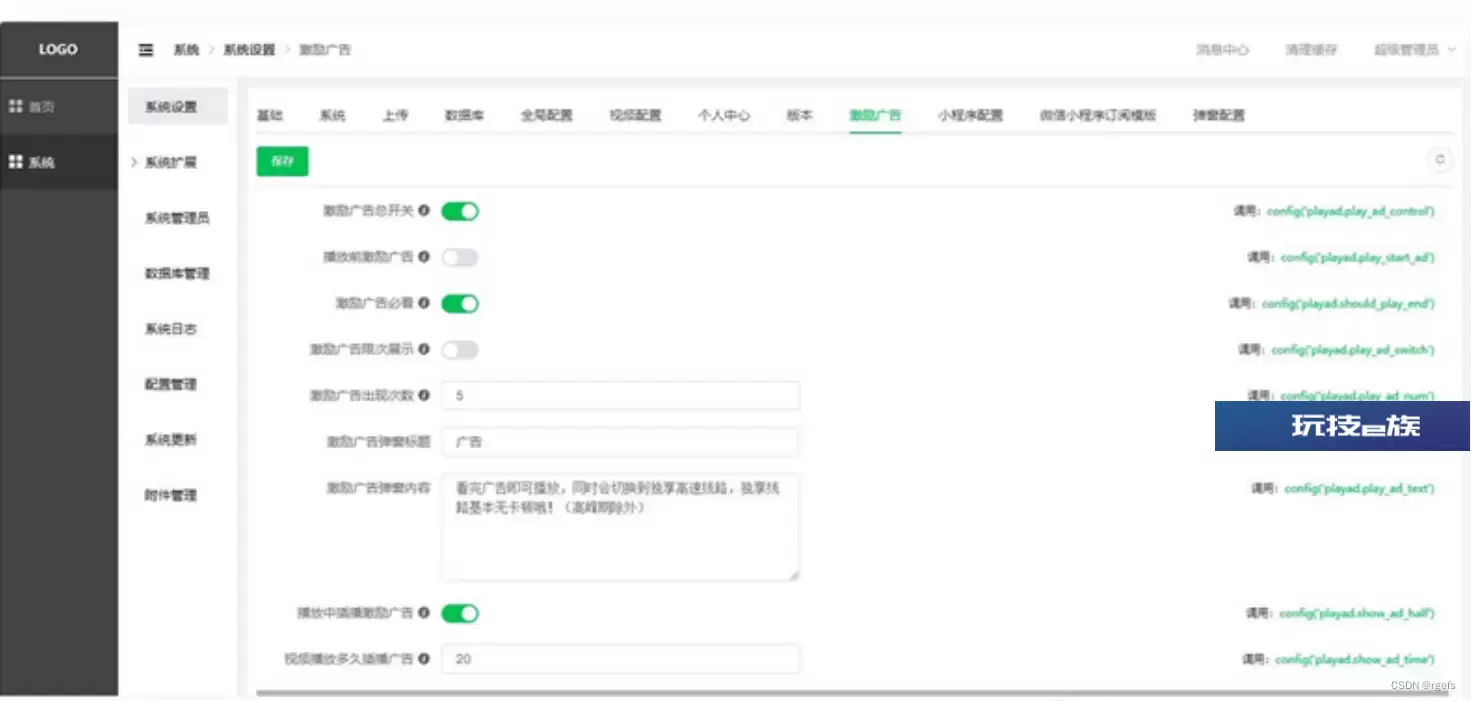Open 数据库管理 in the side menu

177,273
